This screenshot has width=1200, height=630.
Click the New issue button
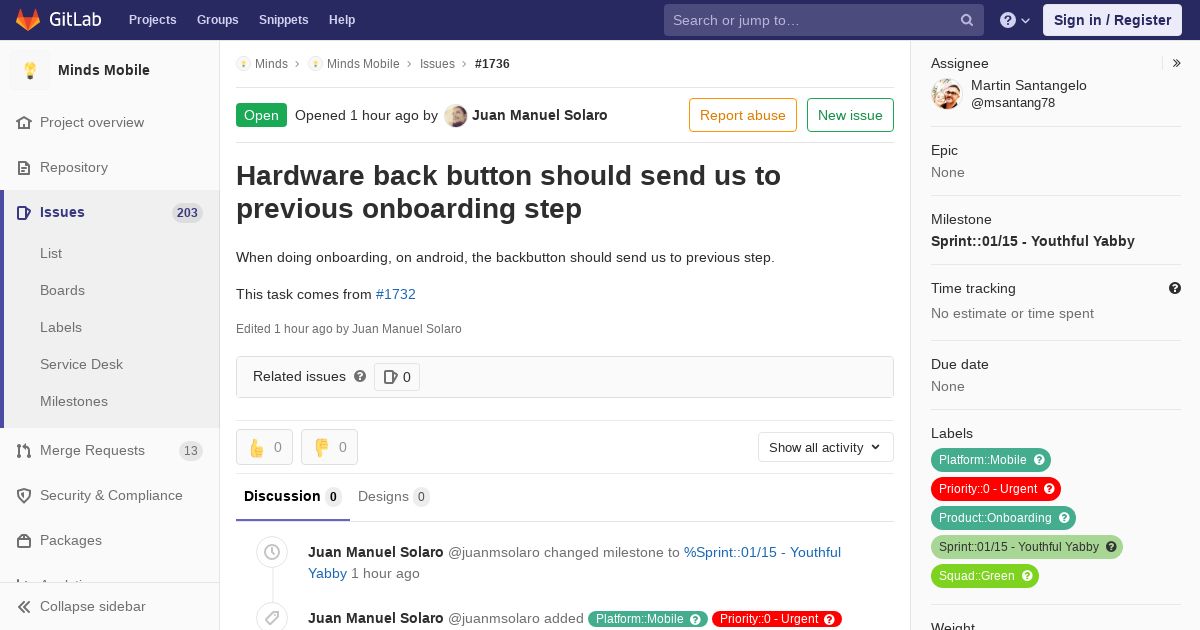pyautogui.click(x=850, y=115)
